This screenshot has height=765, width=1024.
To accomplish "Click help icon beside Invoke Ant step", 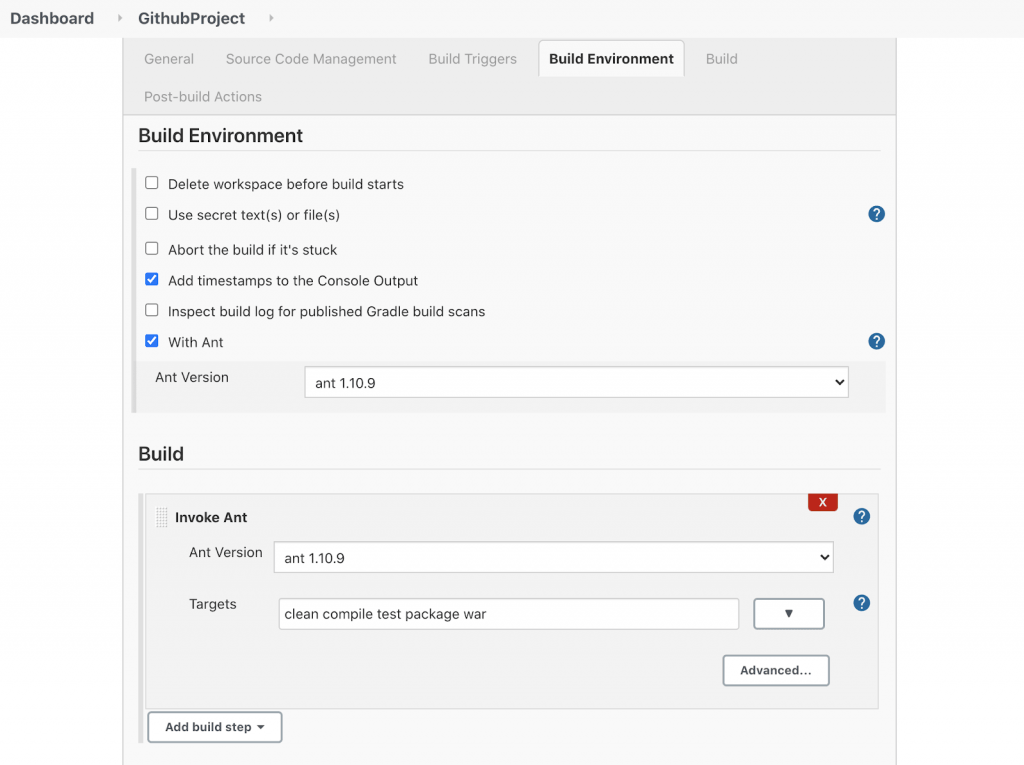I will coord(861,517).
